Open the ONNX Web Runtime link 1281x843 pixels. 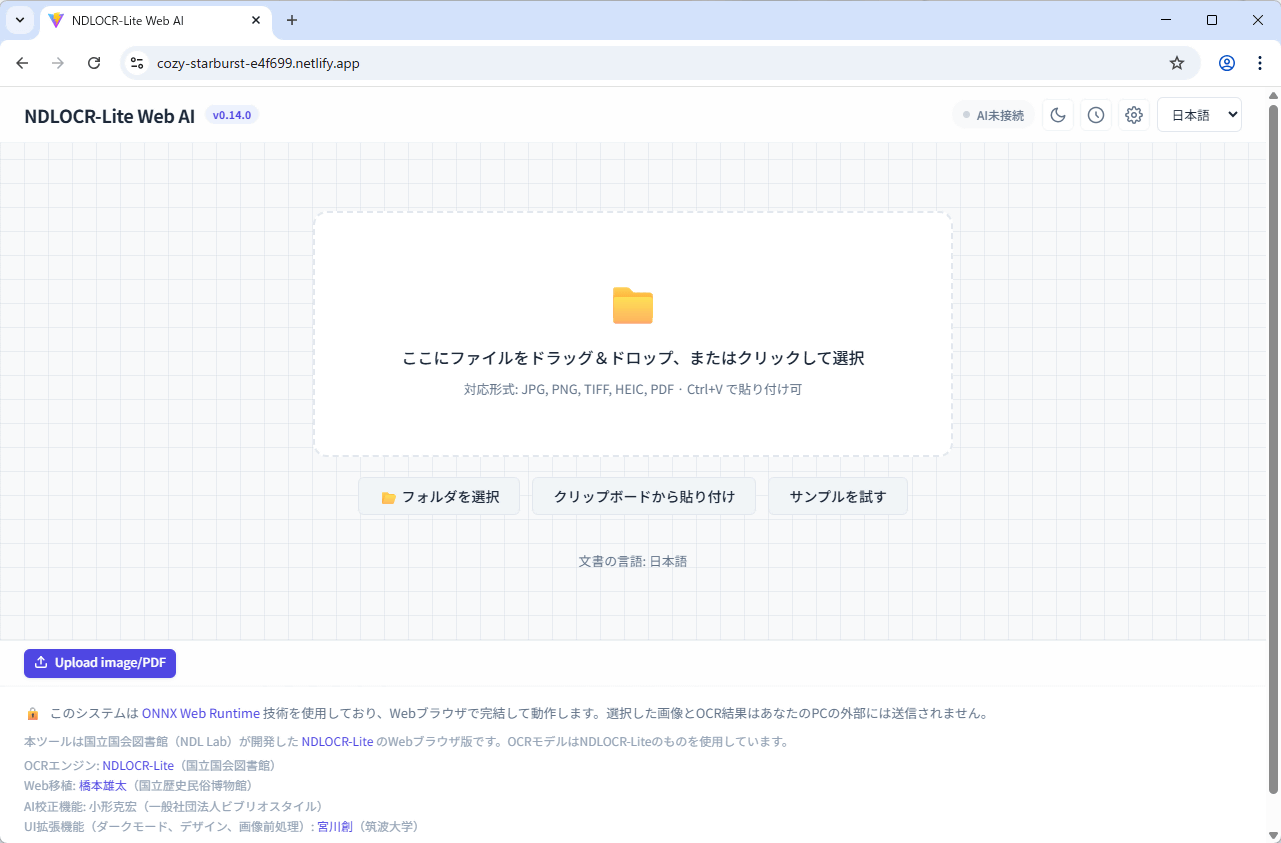pyautogui.click(x=200, y=714)
